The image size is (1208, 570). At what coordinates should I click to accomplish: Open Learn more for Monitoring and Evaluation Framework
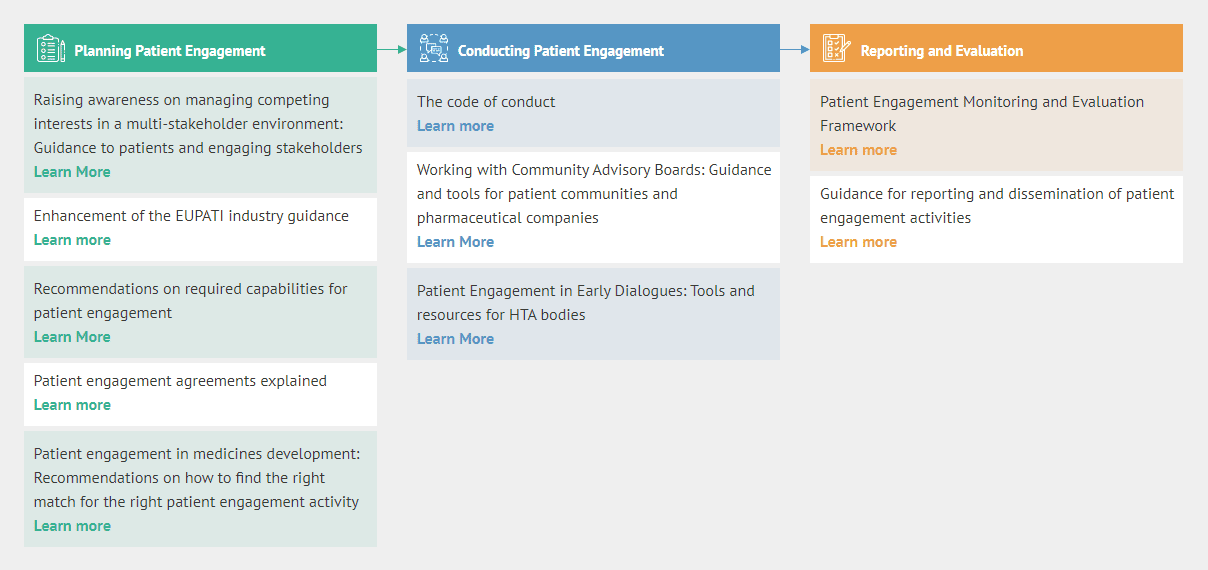pos(858,150)
